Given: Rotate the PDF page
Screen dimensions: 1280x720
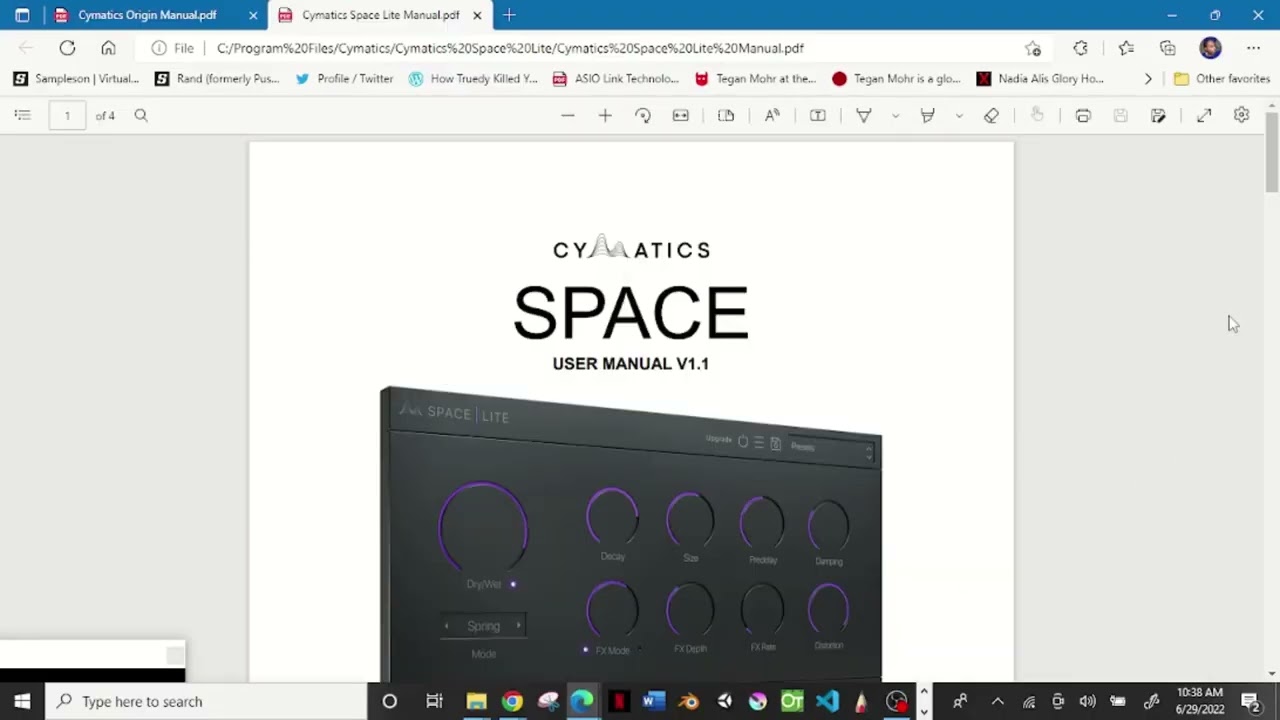Looking at the screenshot, I should click(643, 116).
